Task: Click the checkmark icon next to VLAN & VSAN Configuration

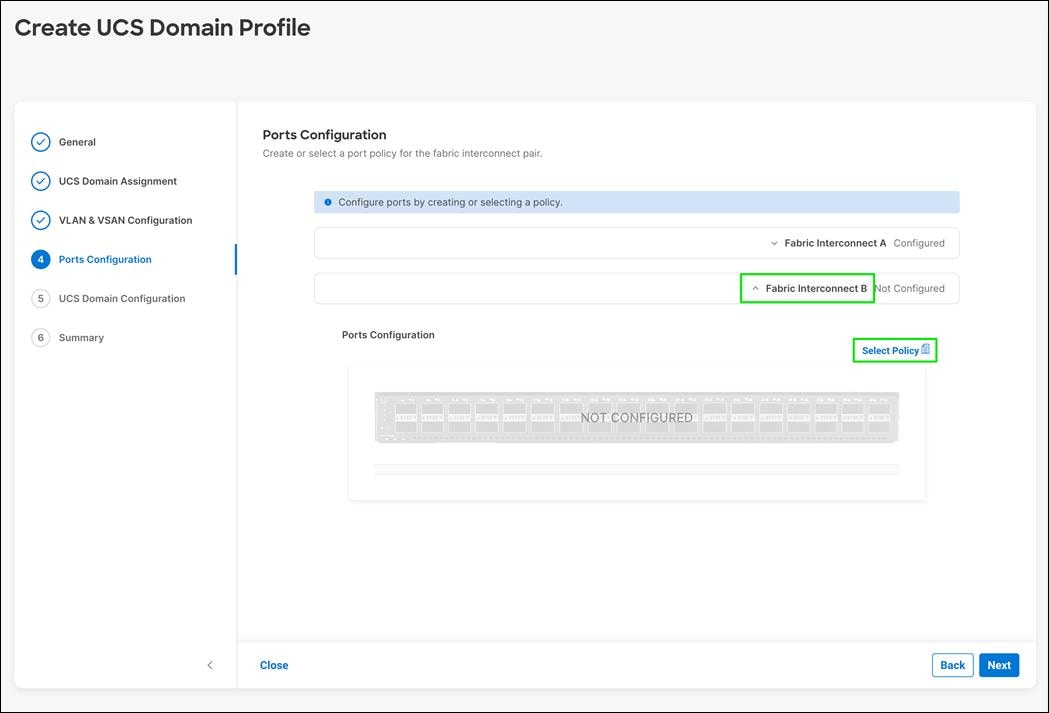Action: pyautogui.click(x=41, y=220)
